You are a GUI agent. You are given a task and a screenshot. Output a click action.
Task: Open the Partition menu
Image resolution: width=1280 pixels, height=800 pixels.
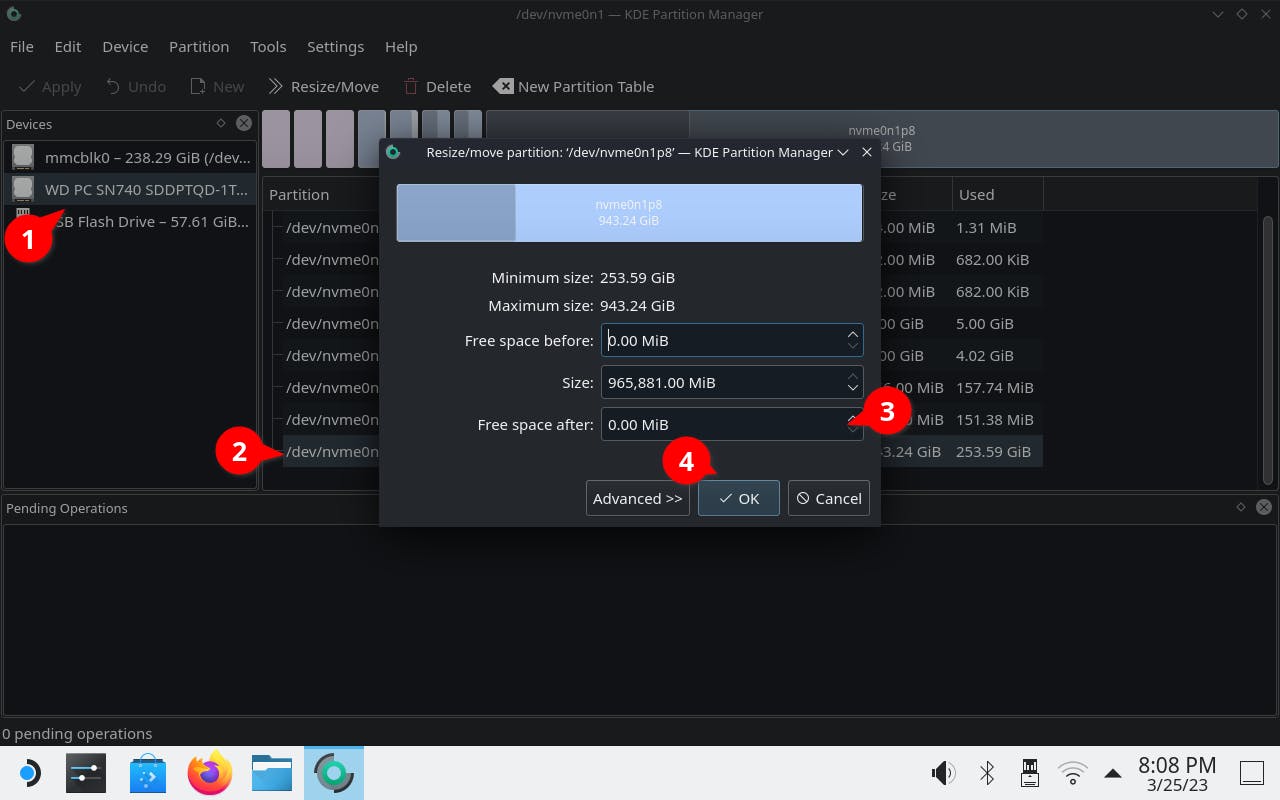pyautogui.click(x=199, y=47)
